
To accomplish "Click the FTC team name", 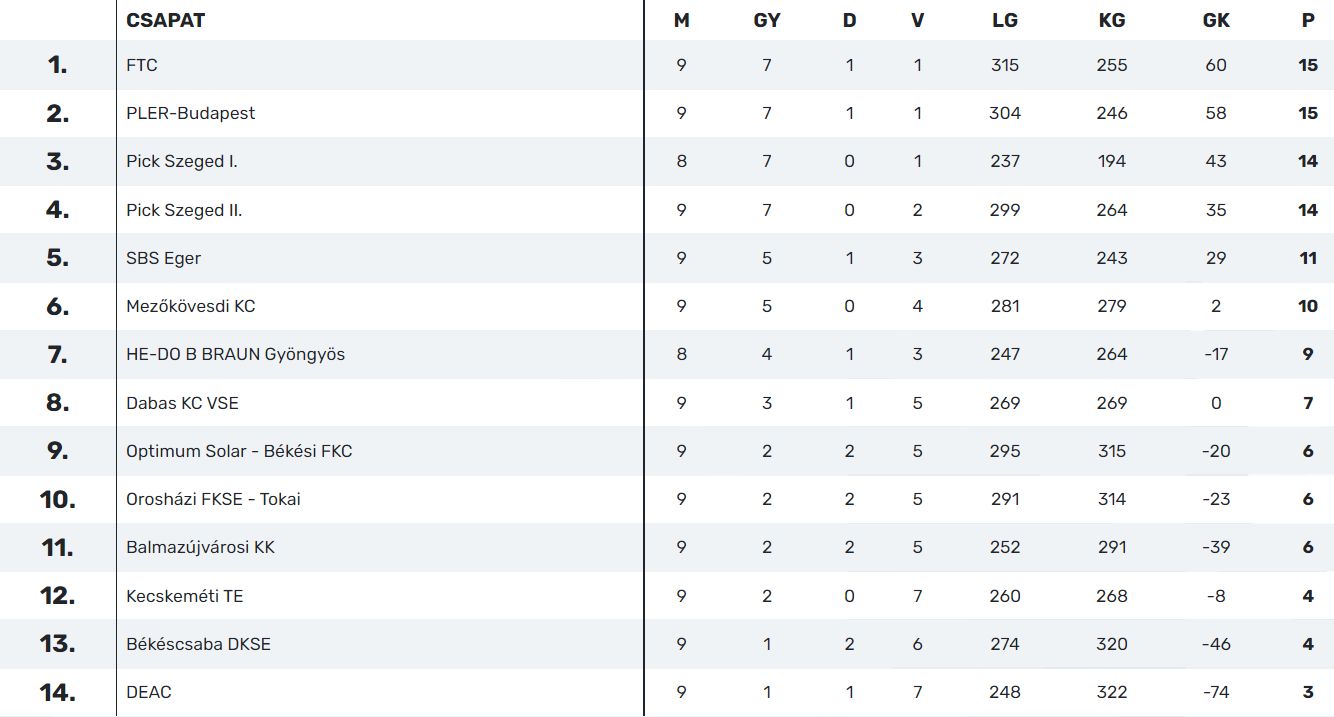I will coord(142,65).
